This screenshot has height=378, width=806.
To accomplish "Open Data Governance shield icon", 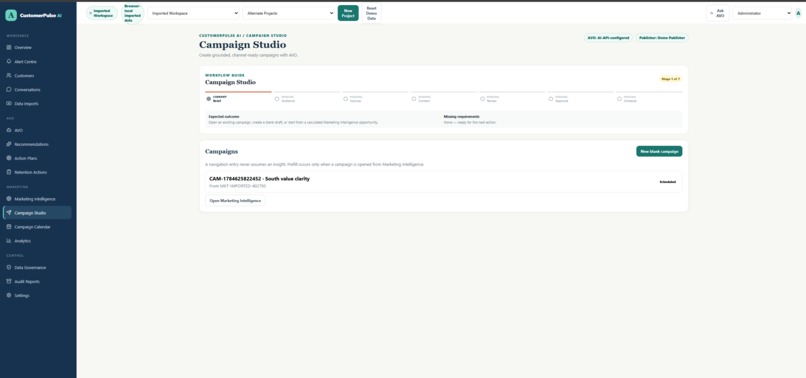I will (9, 267).
